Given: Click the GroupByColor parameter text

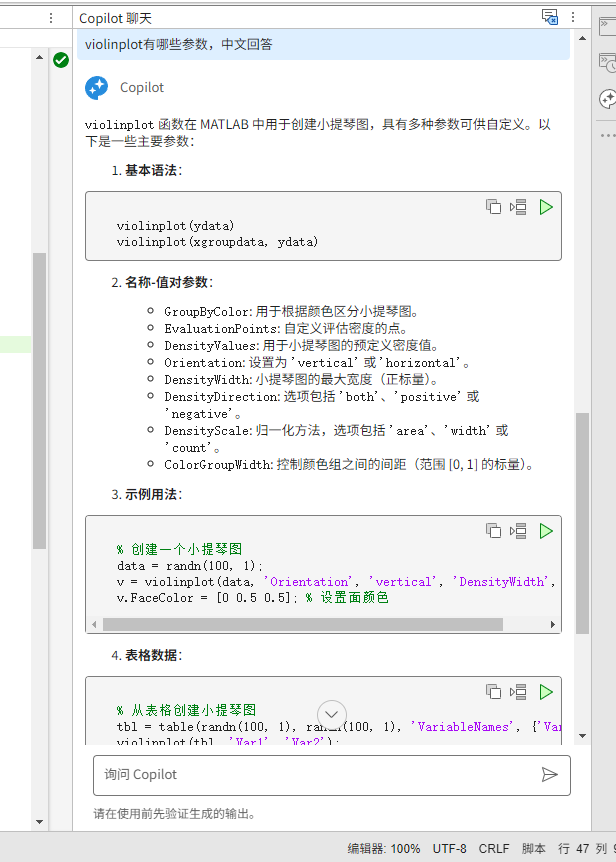Looking at the screenshot, I should pyautogui.click(x=207, y=312).
